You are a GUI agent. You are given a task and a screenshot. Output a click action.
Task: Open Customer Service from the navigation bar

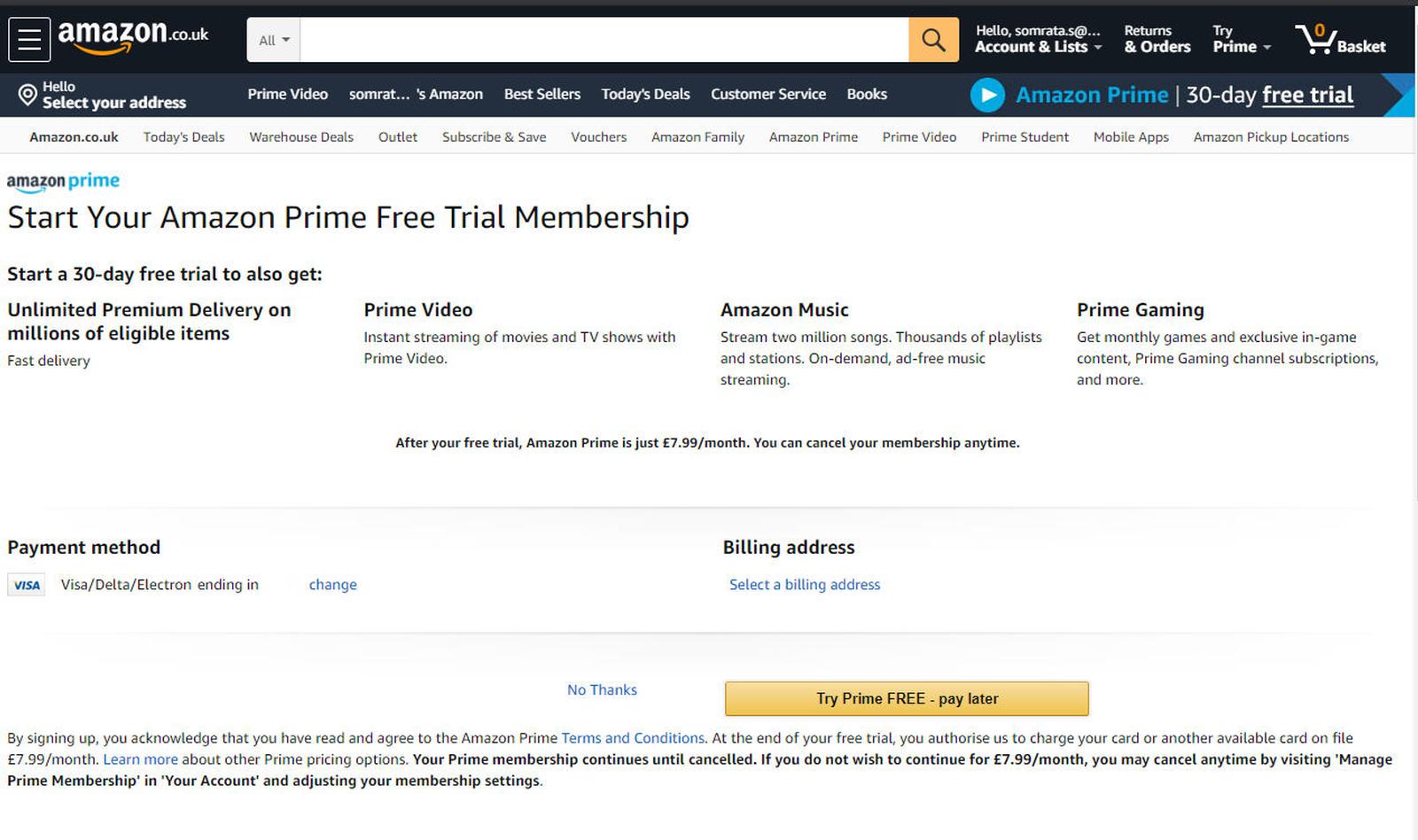point(767,94)
